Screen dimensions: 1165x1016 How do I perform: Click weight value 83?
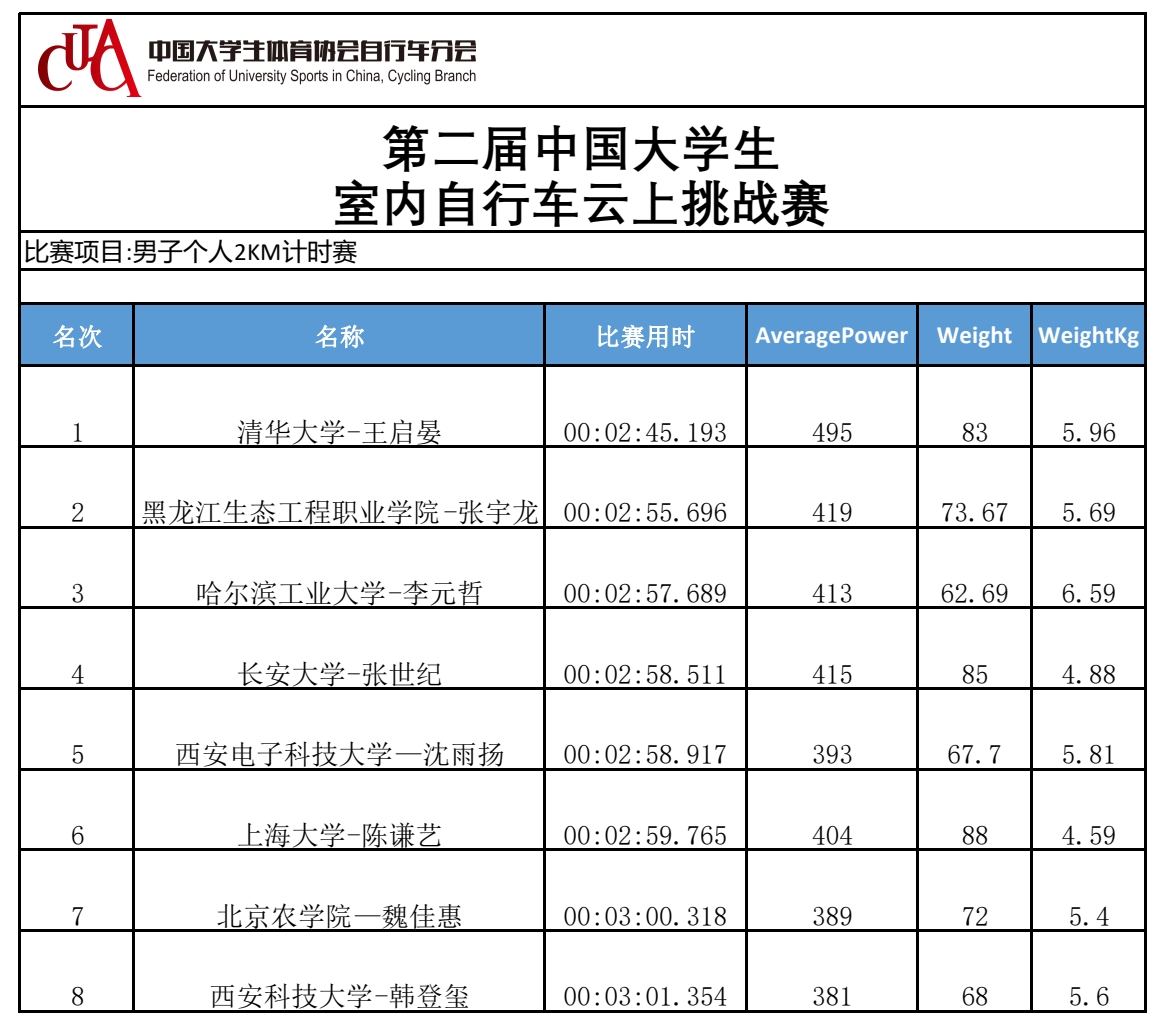[x=974, y=433]
